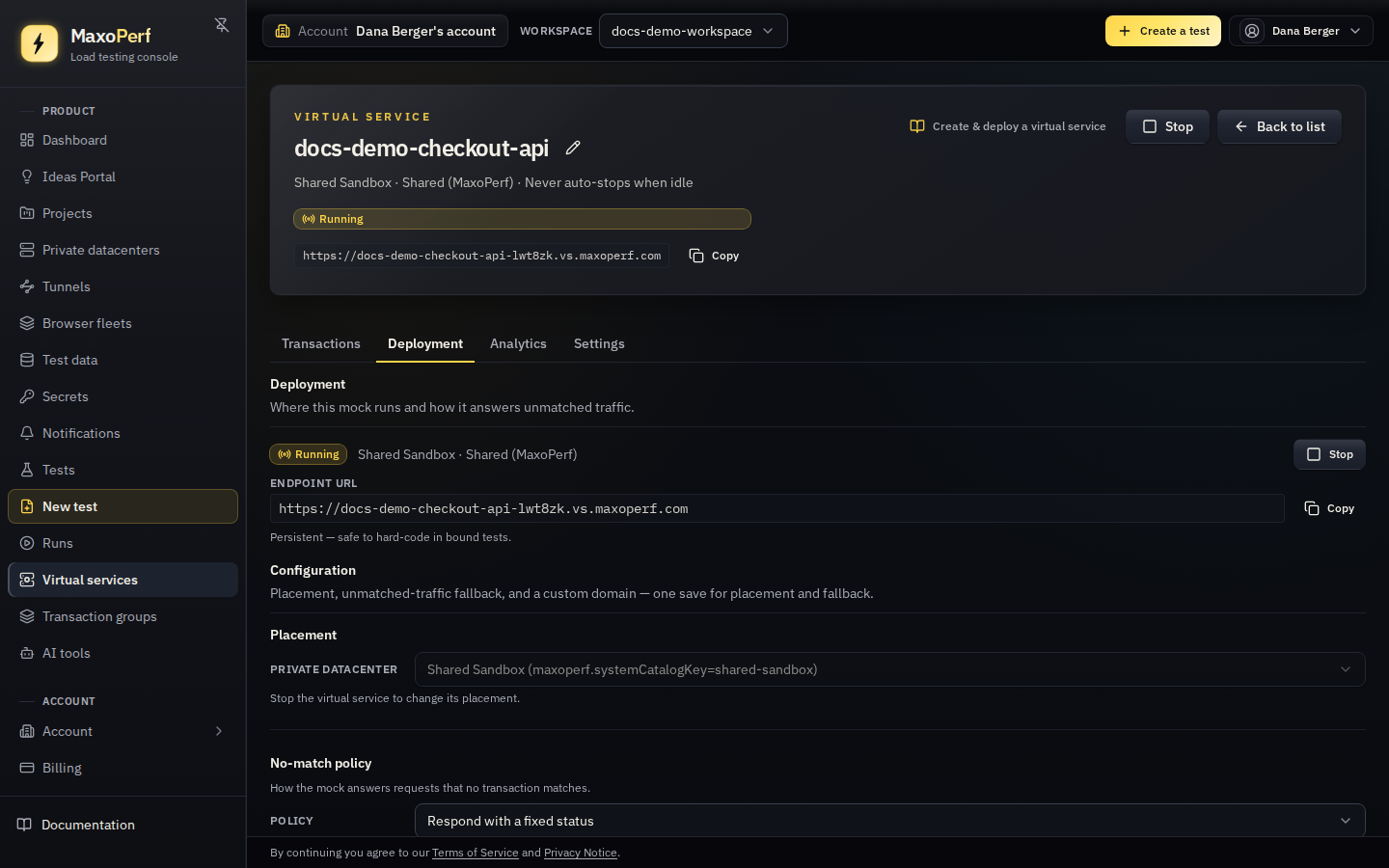This screenshot has width=1389, height=868.
Task: View Notifications in the sidebar
Action: pyautogui.click(x=123, y=433)
